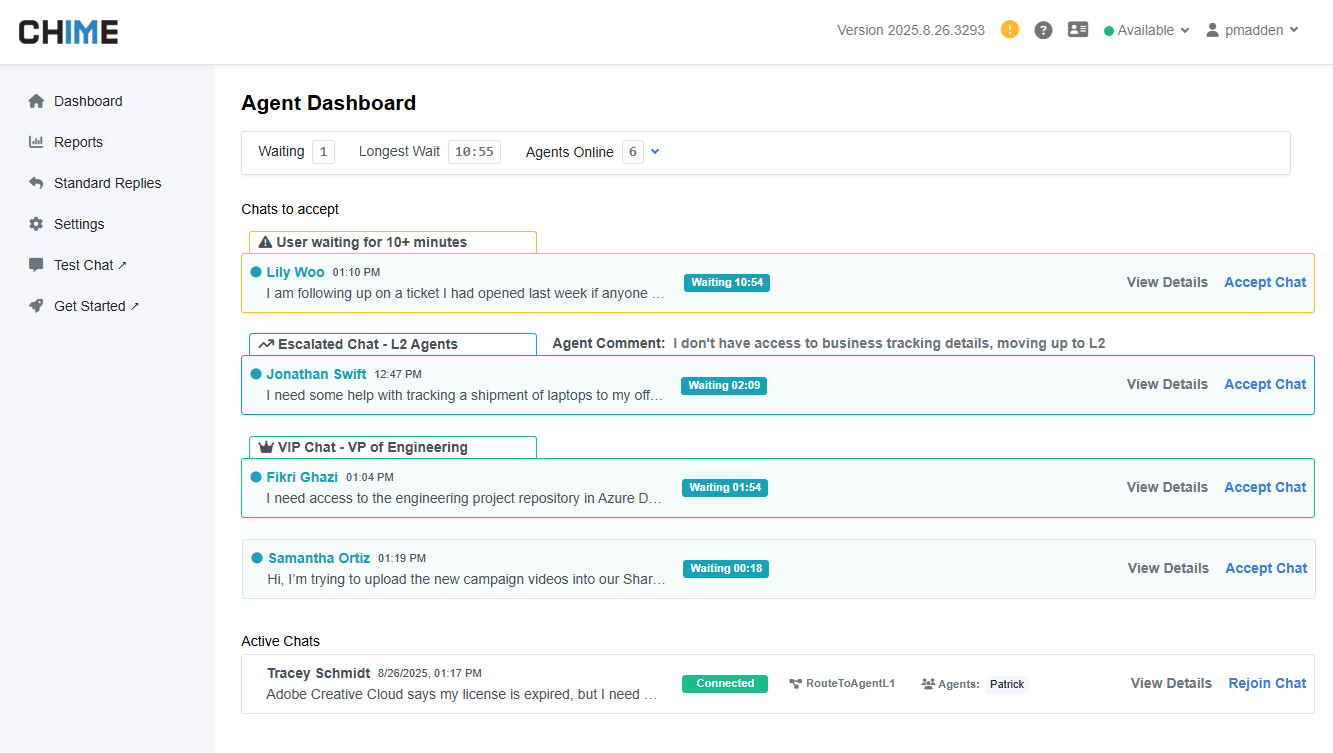The width and height of the screenshot is (1333, 753).
Task: View Details for Lily Woo chat
Action: (x=1167, y=282)
